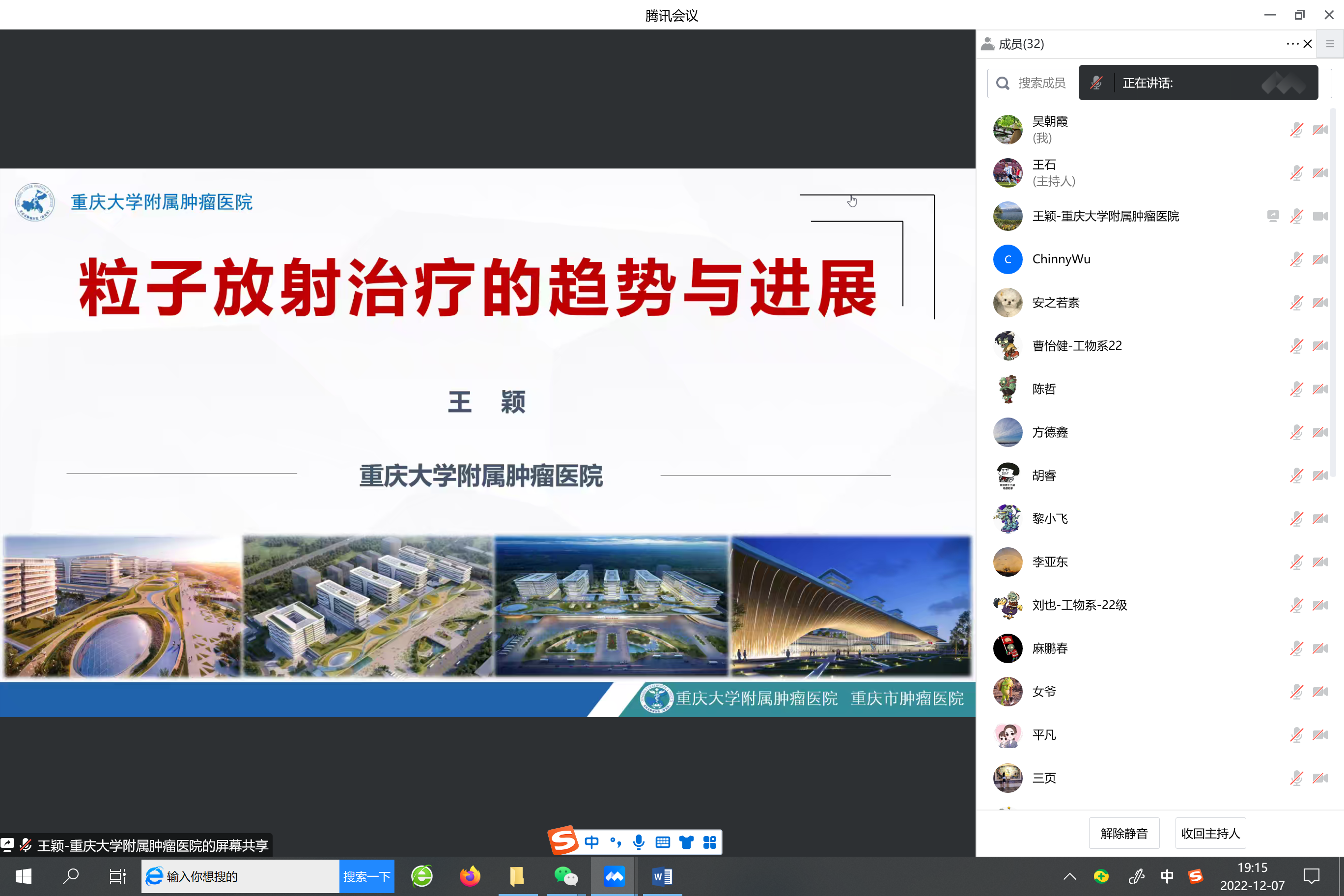This screenshot has height=896, width=1344.
Task: Click camera icon for 李亚东
Action: pos(1320,561)
